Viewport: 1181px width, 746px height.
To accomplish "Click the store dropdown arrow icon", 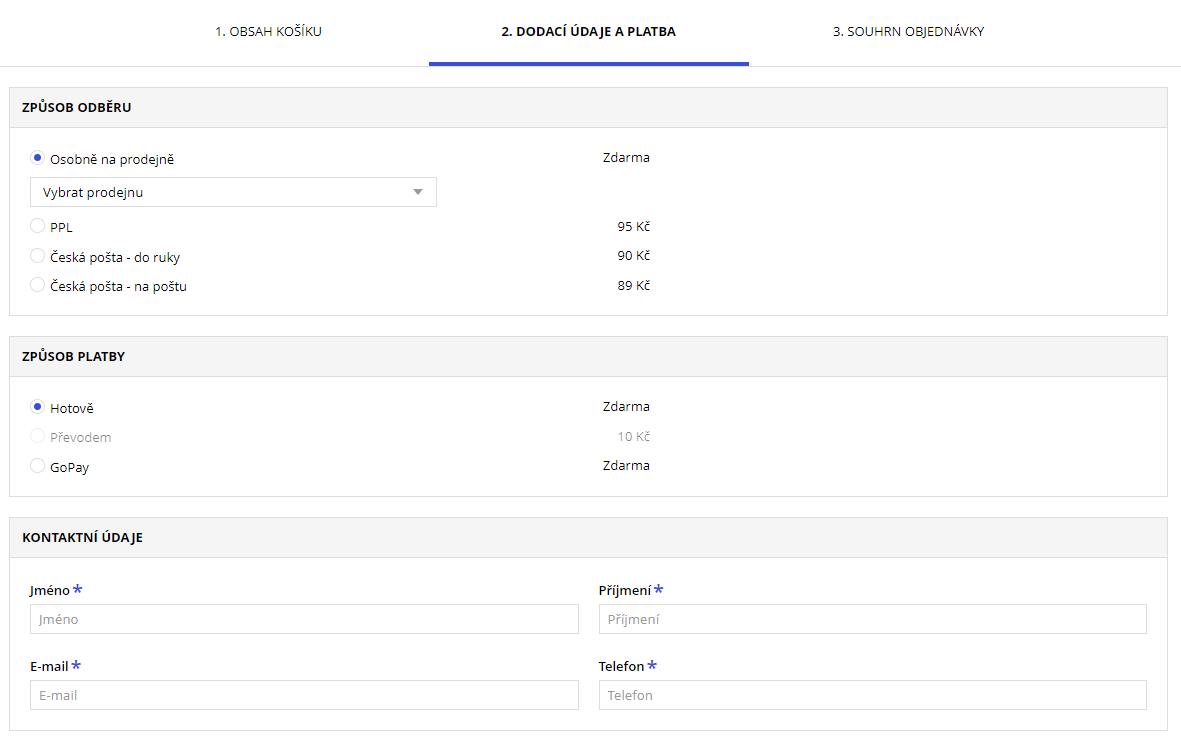I will coord(419,192).
